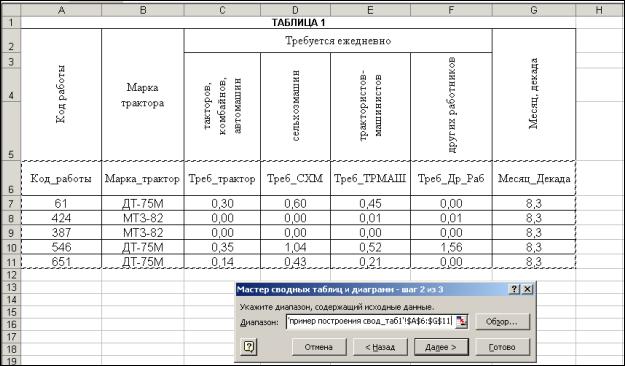This screenshot has width=625, height=366.
Task: Click the ТАБЛИЦА 1 title cell
Action: (x=298, y=23)
